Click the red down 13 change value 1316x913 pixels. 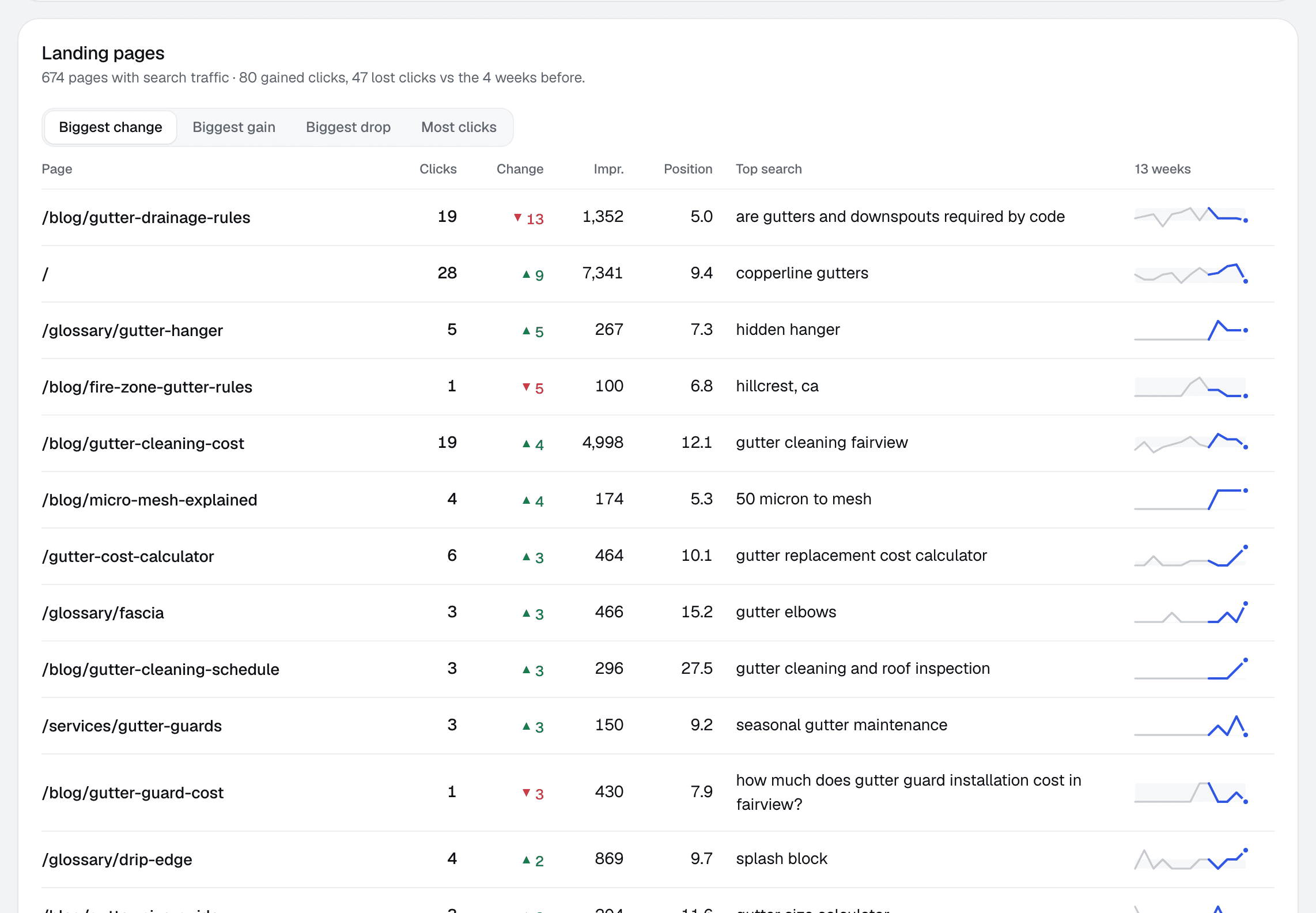pyautogui.click(x=528, y=218)
